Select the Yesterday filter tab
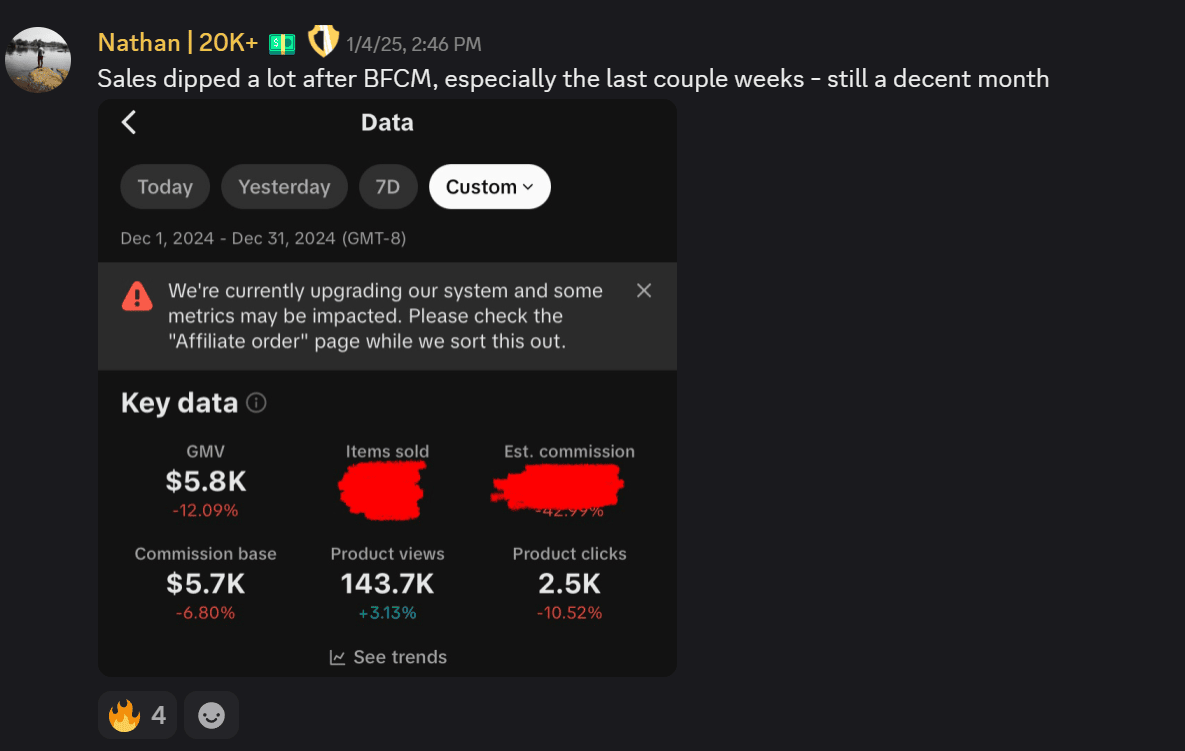The image size is (1185, 751). (x=284, y=187)
